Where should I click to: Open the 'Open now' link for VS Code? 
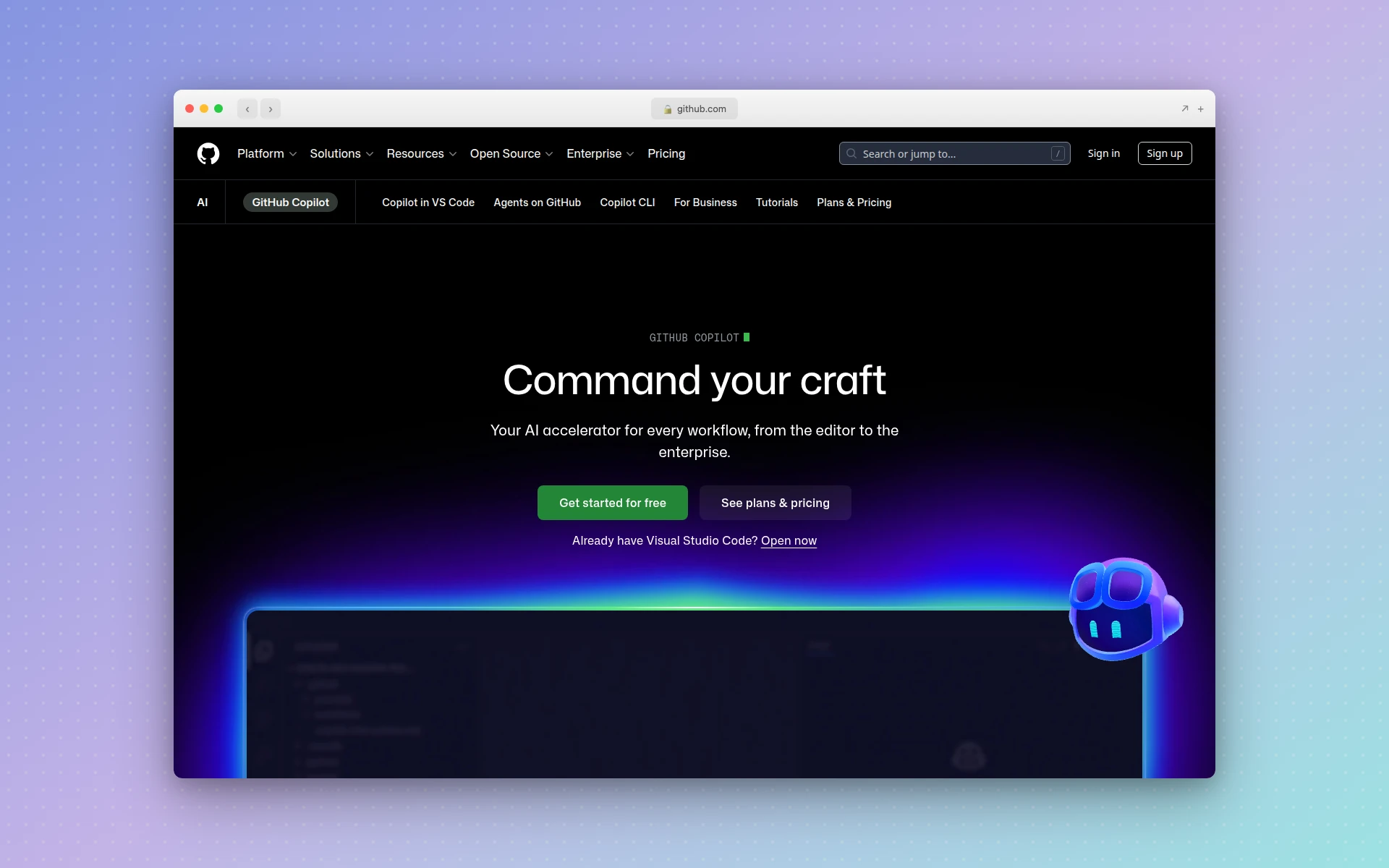789,540
